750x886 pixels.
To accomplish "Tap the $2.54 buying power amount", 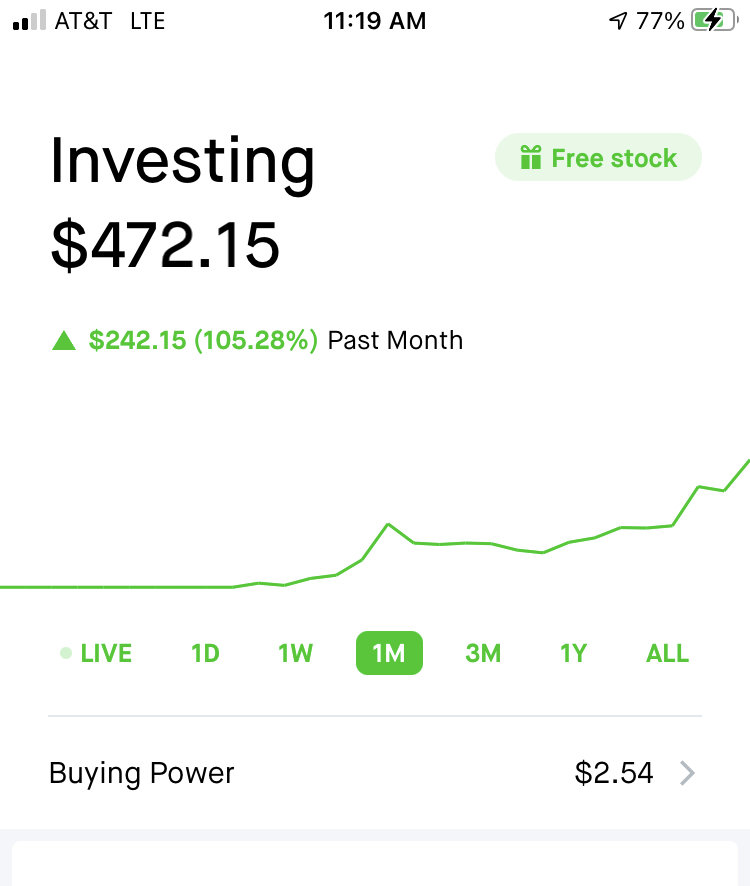I will (x=614, y=773).
